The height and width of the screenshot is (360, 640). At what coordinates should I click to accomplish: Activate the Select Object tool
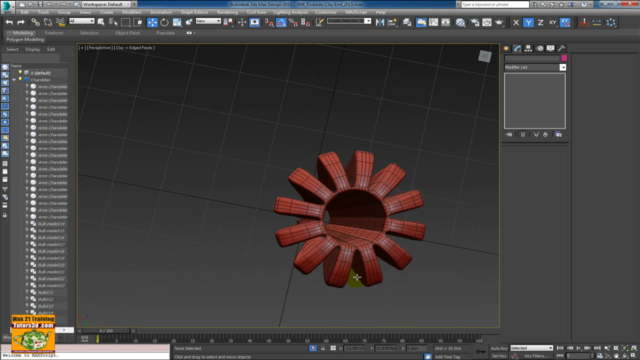pyautogui.click(x=101, y=22)
